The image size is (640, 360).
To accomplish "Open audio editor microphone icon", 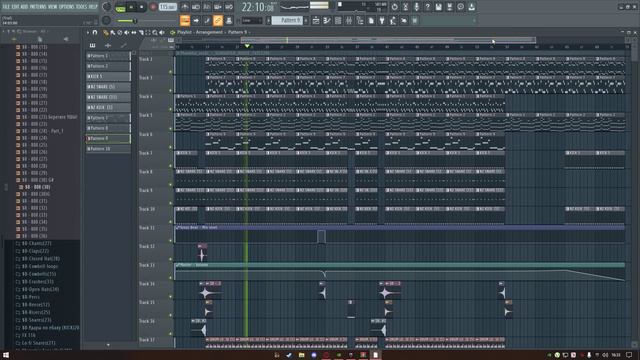I will click(x=416, y=7).
